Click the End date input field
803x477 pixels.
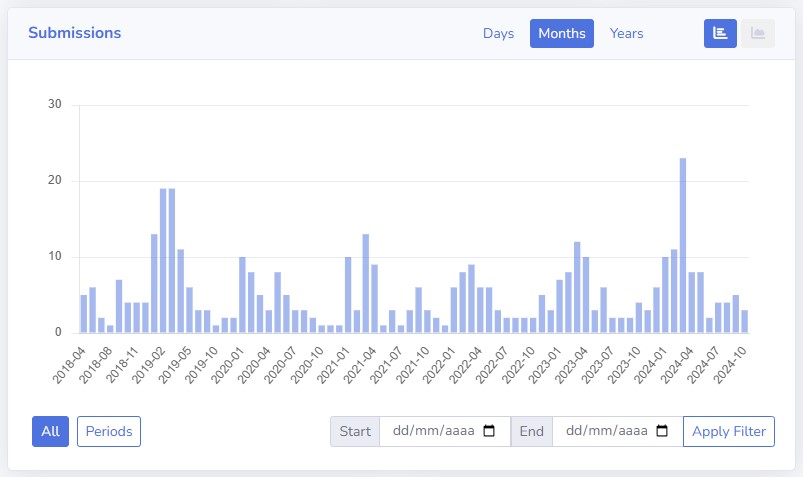(x=618, y=431)
